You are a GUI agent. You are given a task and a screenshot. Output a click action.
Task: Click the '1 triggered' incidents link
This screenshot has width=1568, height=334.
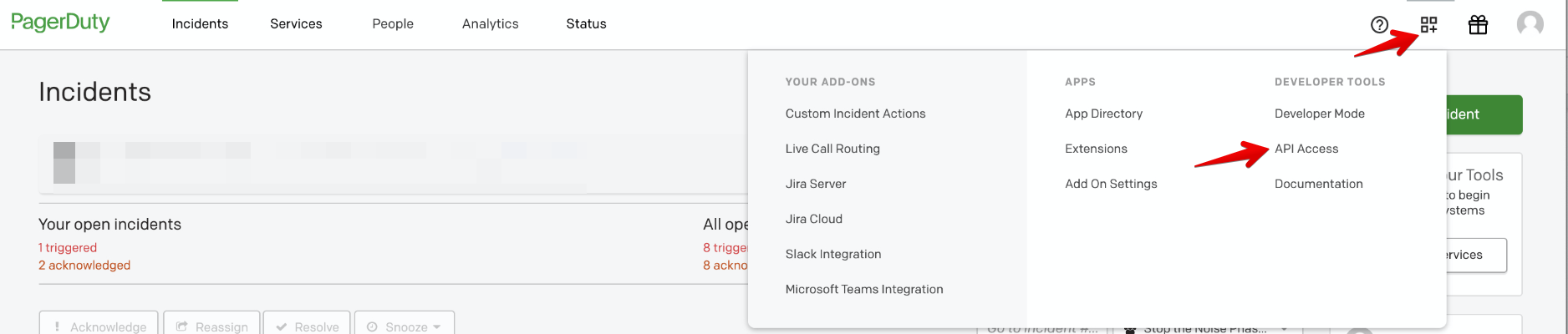pos(68,248)
